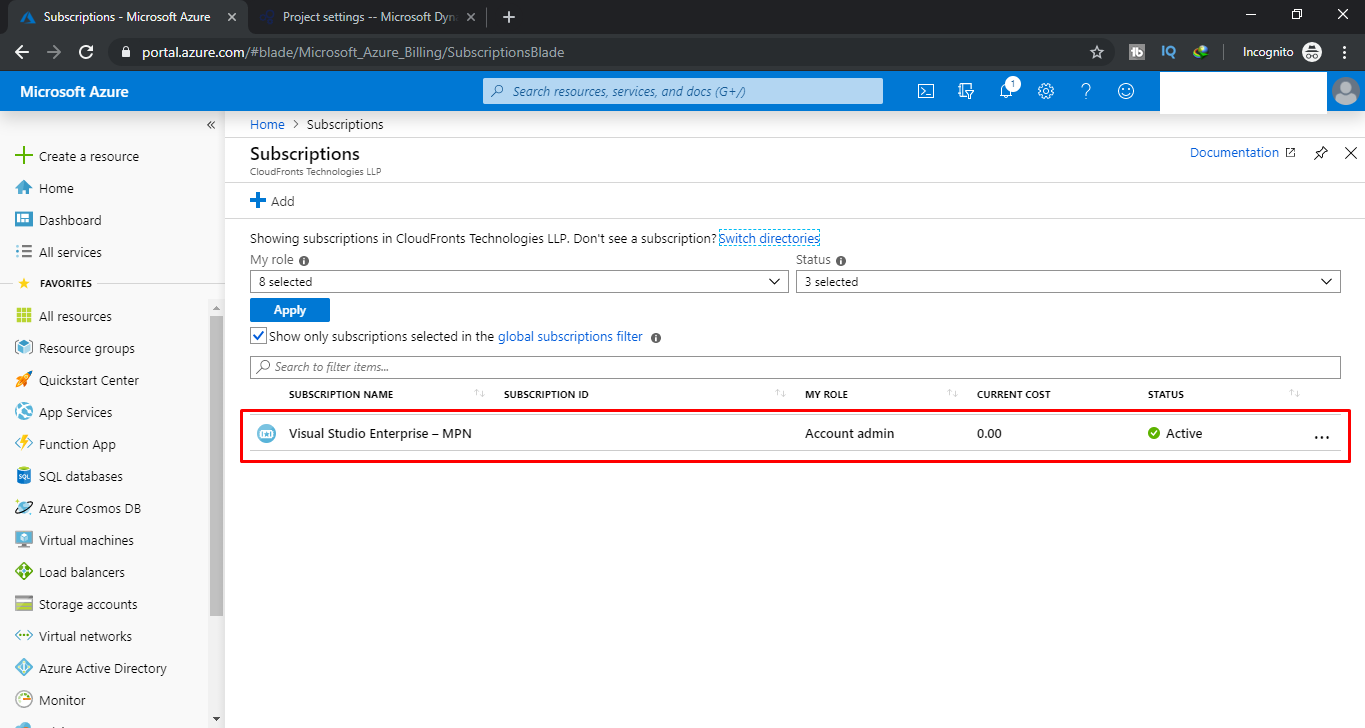Click the IQ browser extension icon

[1168, 52]
